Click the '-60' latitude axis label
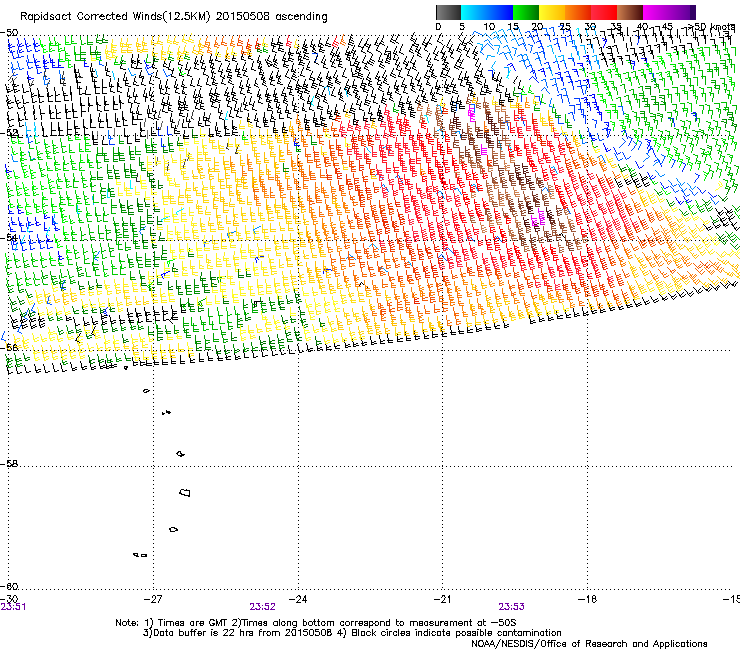Image resolution: width=740 pixels, height=650 pixels. (9, 586)
